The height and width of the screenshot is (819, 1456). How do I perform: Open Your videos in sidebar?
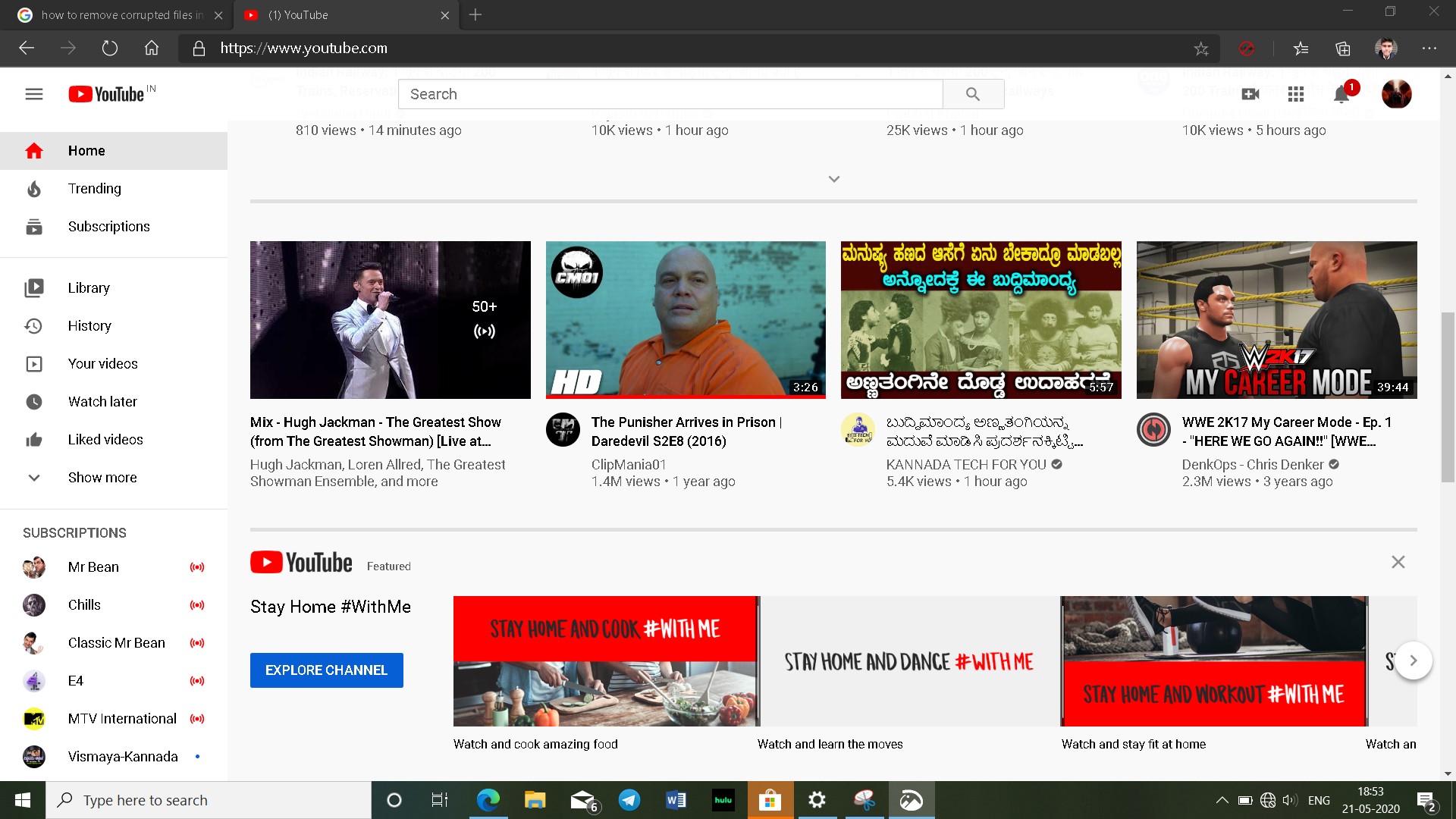click(x=114, y=364)
